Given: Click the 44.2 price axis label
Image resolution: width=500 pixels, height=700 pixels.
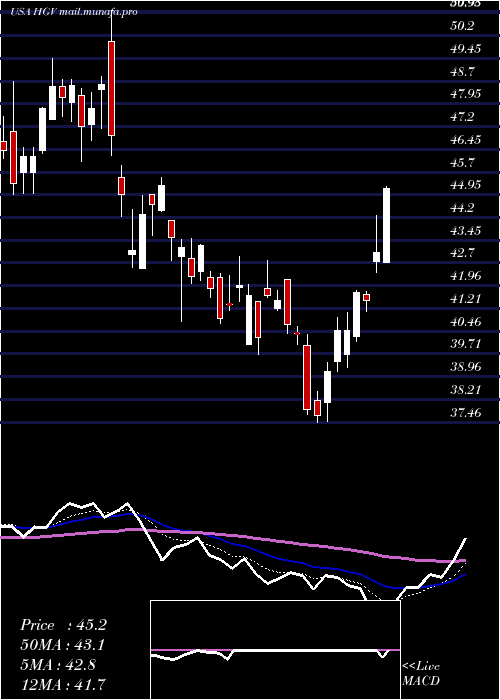Looking at the screenshot, I should [x=462, y=207].
